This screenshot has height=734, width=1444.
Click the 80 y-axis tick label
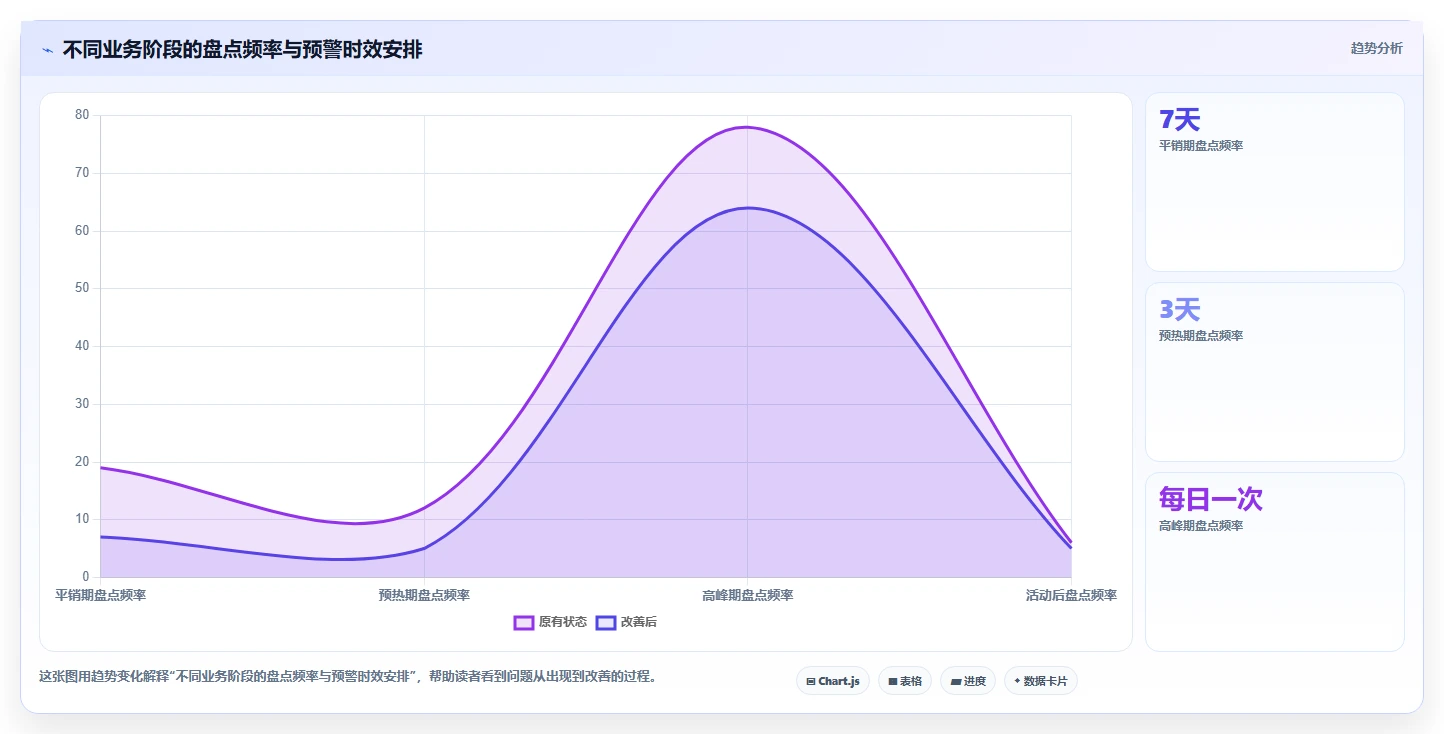click(x=82, y=115)
